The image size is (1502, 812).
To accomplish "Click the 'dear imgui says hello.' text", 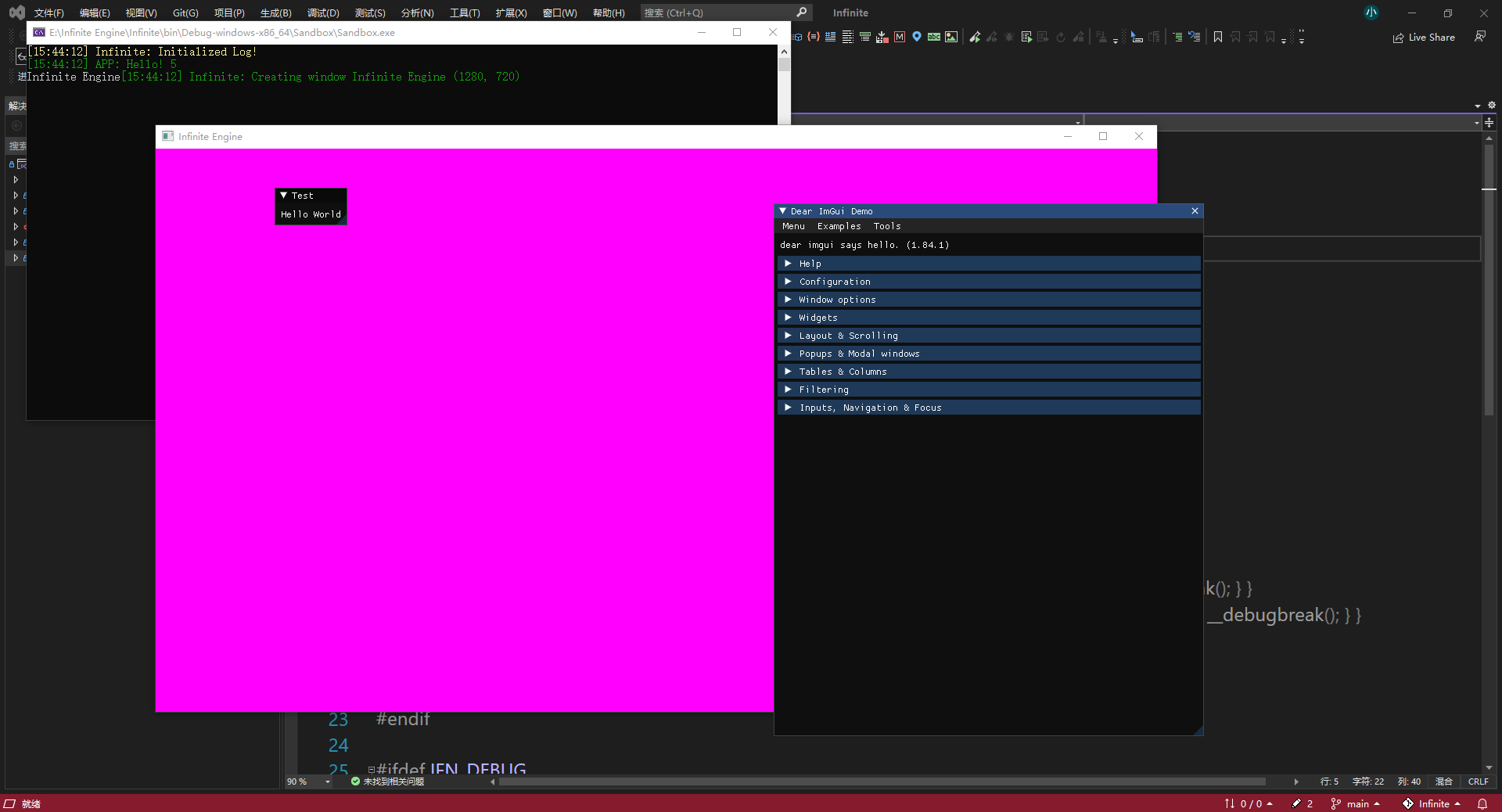I will click(x=839, y=245).
